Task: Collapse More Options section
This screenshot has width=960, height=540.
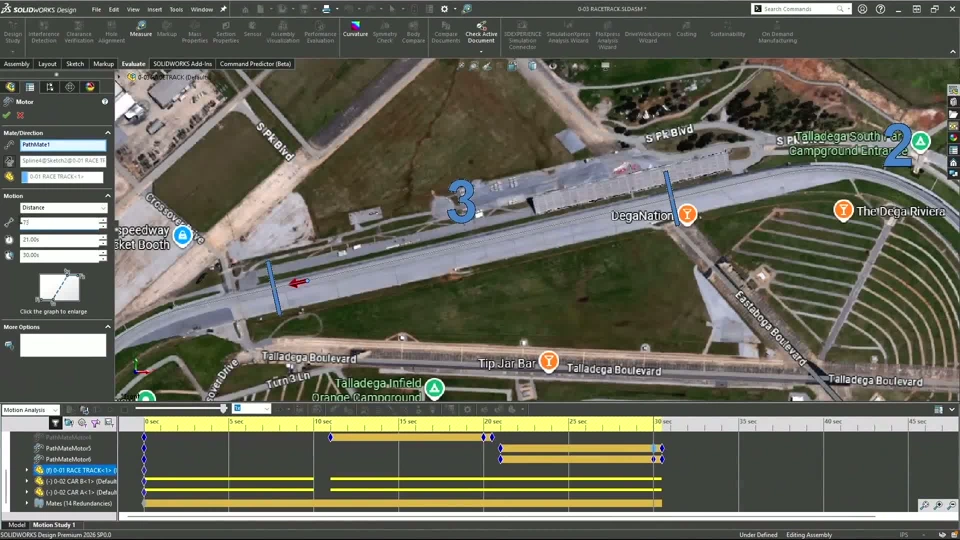Action: coord(108,327)
